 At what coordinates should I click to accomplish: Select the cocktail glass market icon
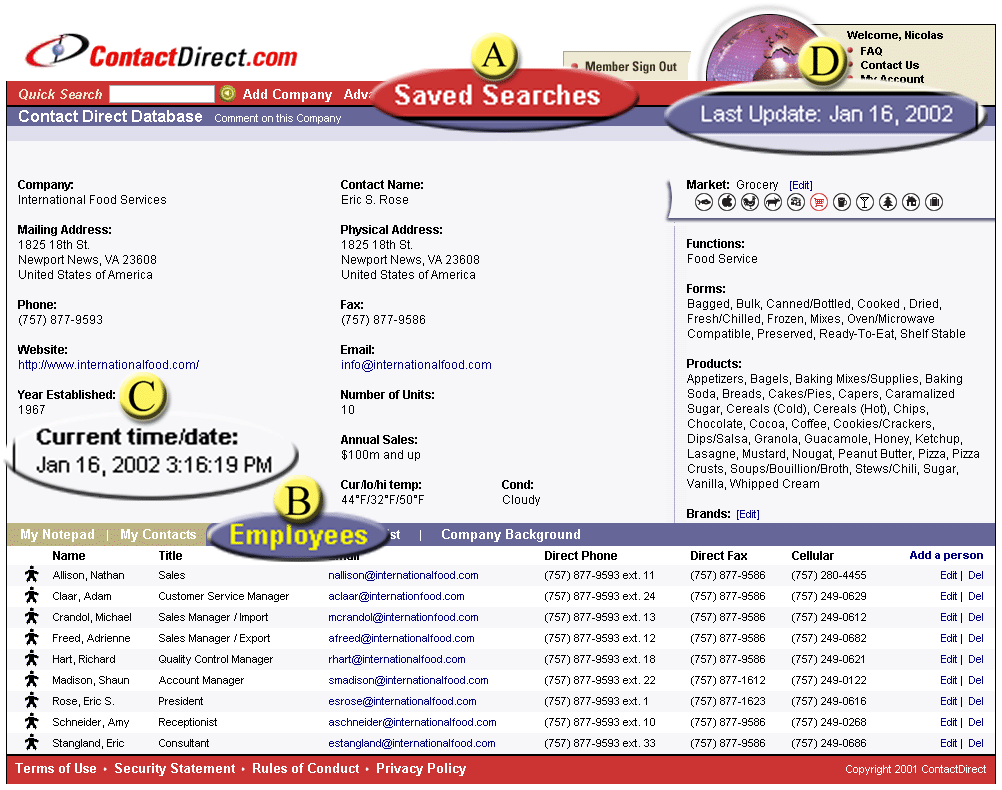[x=865, y=203]
